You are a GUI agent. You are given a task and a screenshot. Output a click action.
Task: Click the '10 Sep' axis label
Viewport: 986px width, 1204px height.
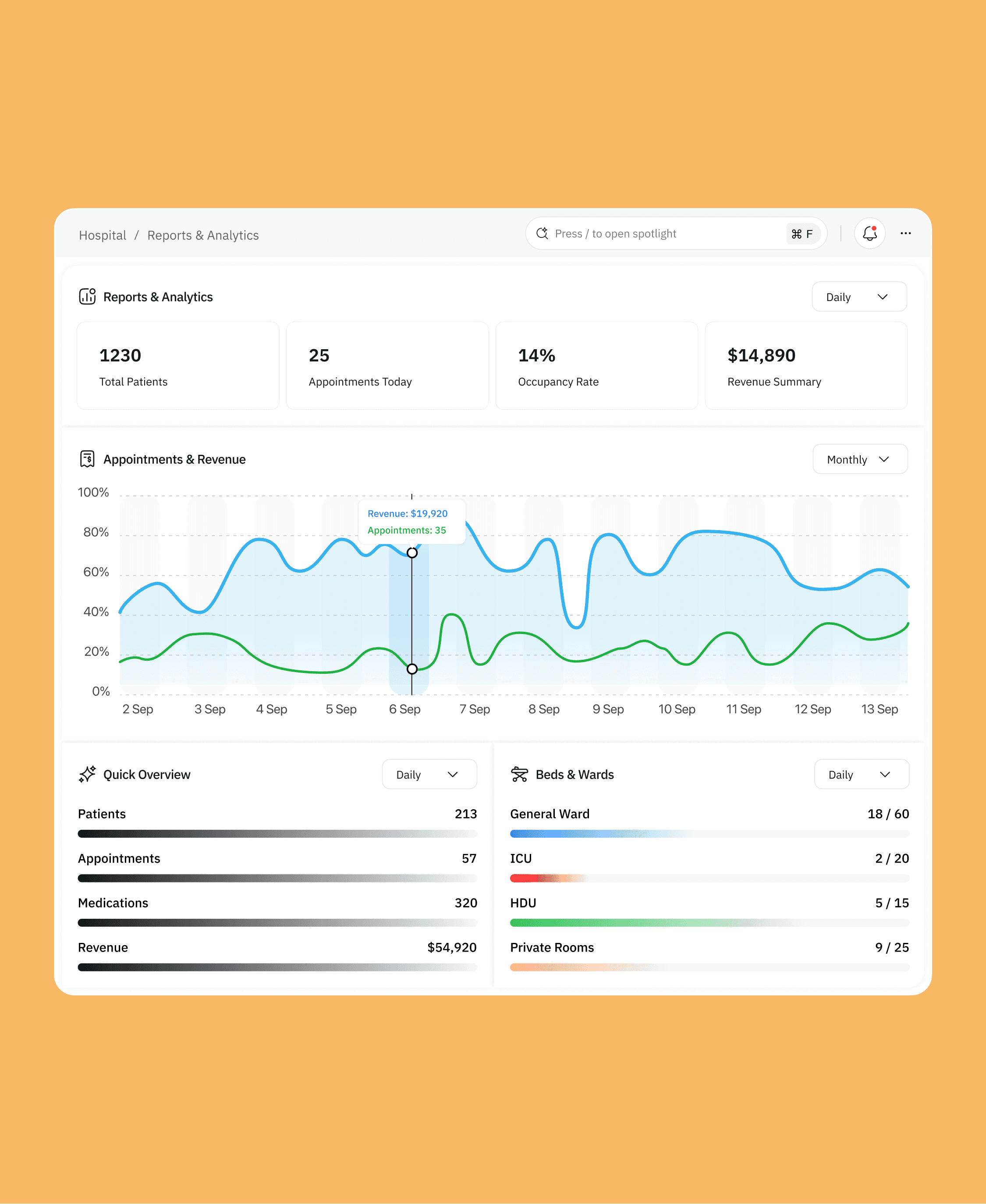[677, 709]
